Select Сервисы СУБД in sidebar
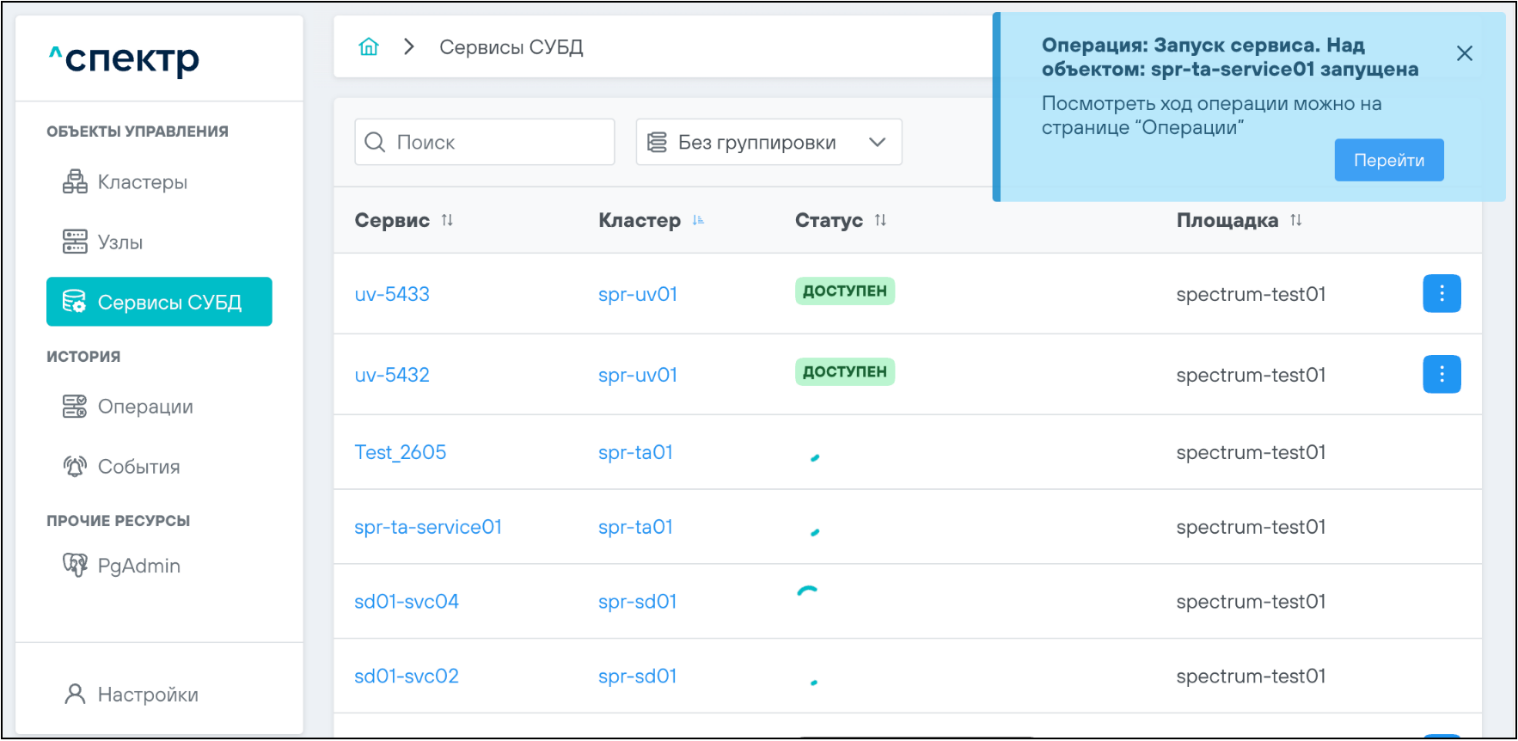 (x=159, y=302)
